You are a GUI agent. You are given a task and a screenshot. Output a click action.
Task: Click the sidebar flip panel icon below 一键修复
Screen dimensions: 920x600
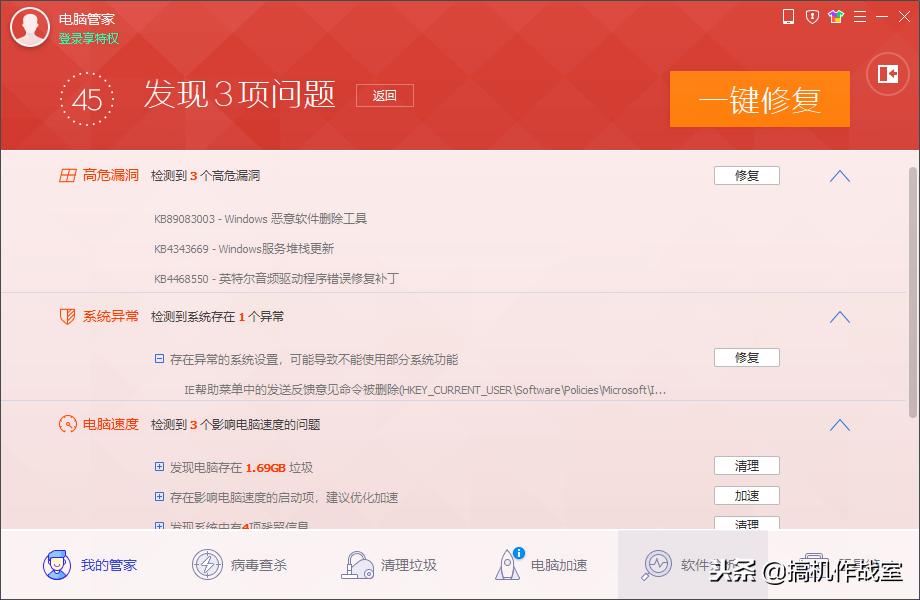[886, 74]
